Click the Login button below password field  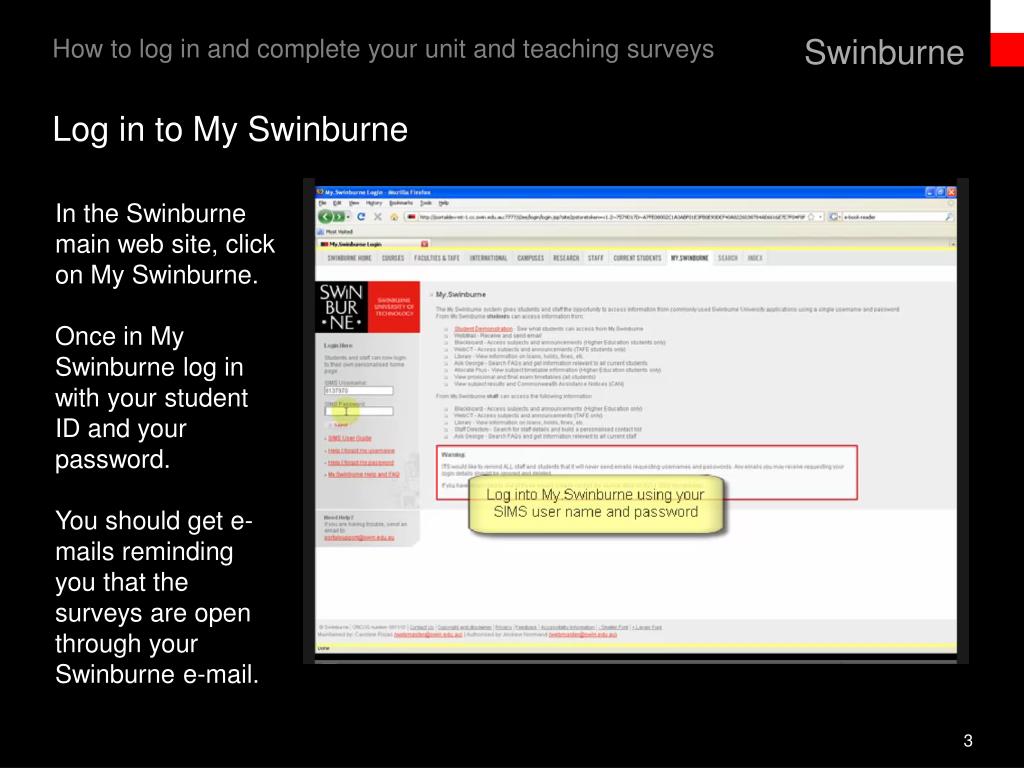[340, 425]
